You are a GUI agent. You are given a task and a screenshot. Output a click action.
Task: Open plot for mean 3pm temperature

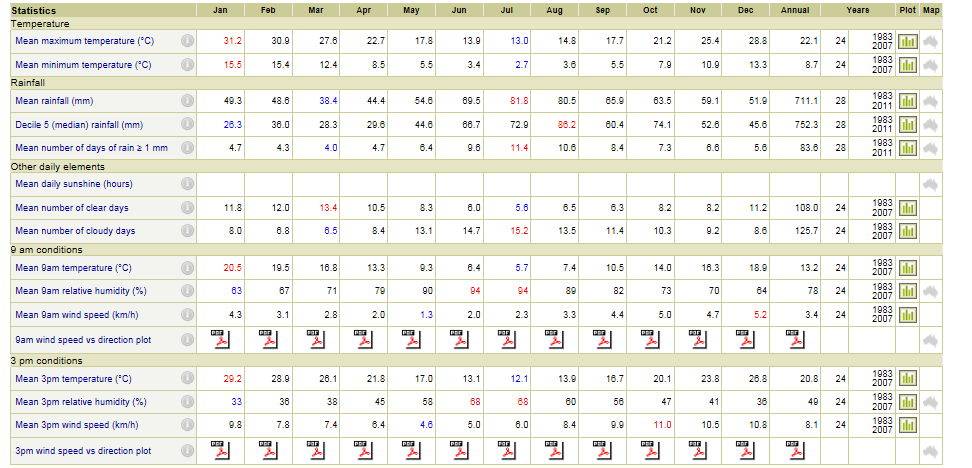(x=908, y=379)
